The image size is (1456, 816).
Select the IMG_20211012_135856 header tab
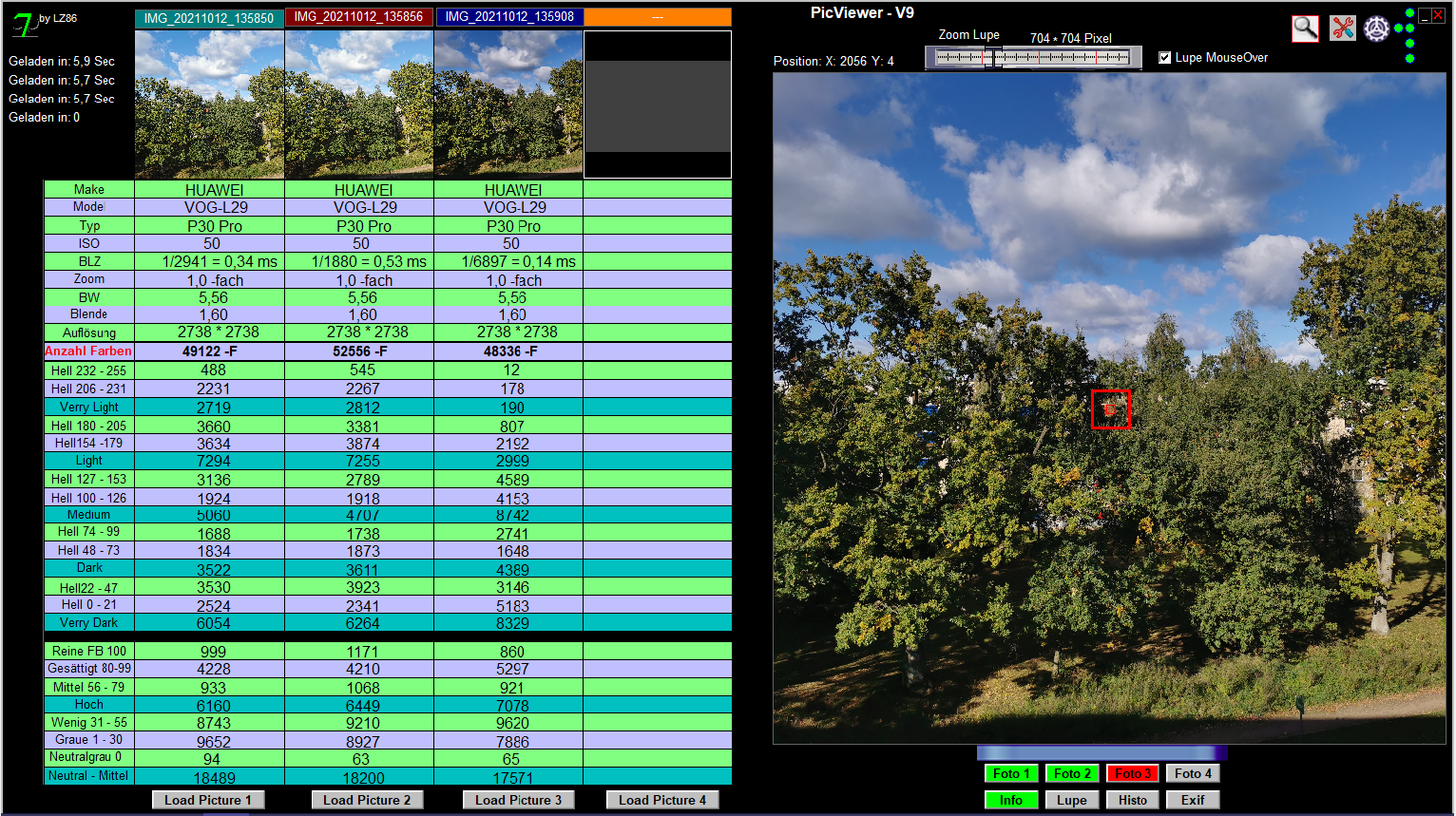click(359, 17)
